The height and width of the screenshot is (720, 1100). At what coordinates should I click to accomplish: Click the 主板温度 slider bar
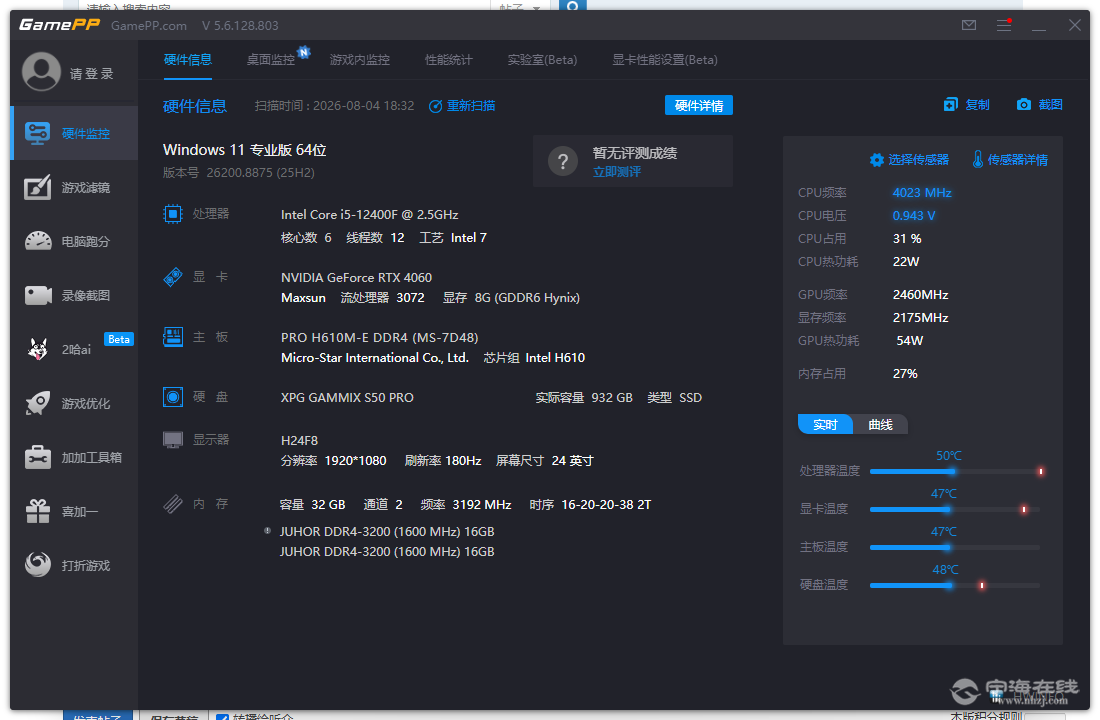coord(955,547)
